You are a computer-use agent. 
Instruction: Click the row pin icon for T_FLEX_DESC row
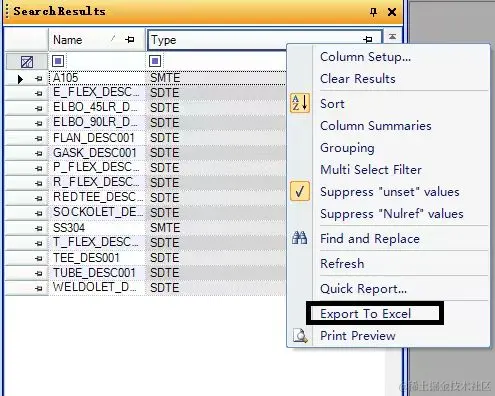coord(39,244)
